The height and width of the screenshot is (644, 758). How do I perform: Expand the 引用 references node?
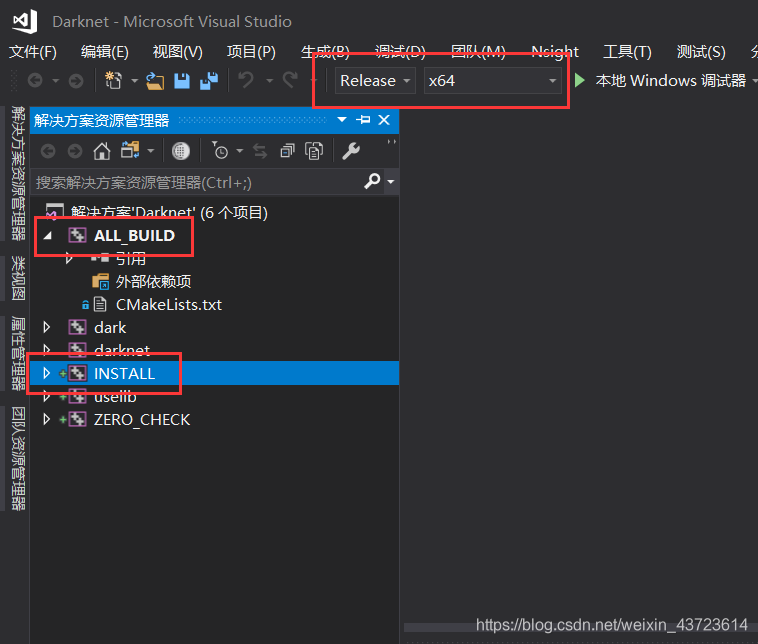point(69,258)
